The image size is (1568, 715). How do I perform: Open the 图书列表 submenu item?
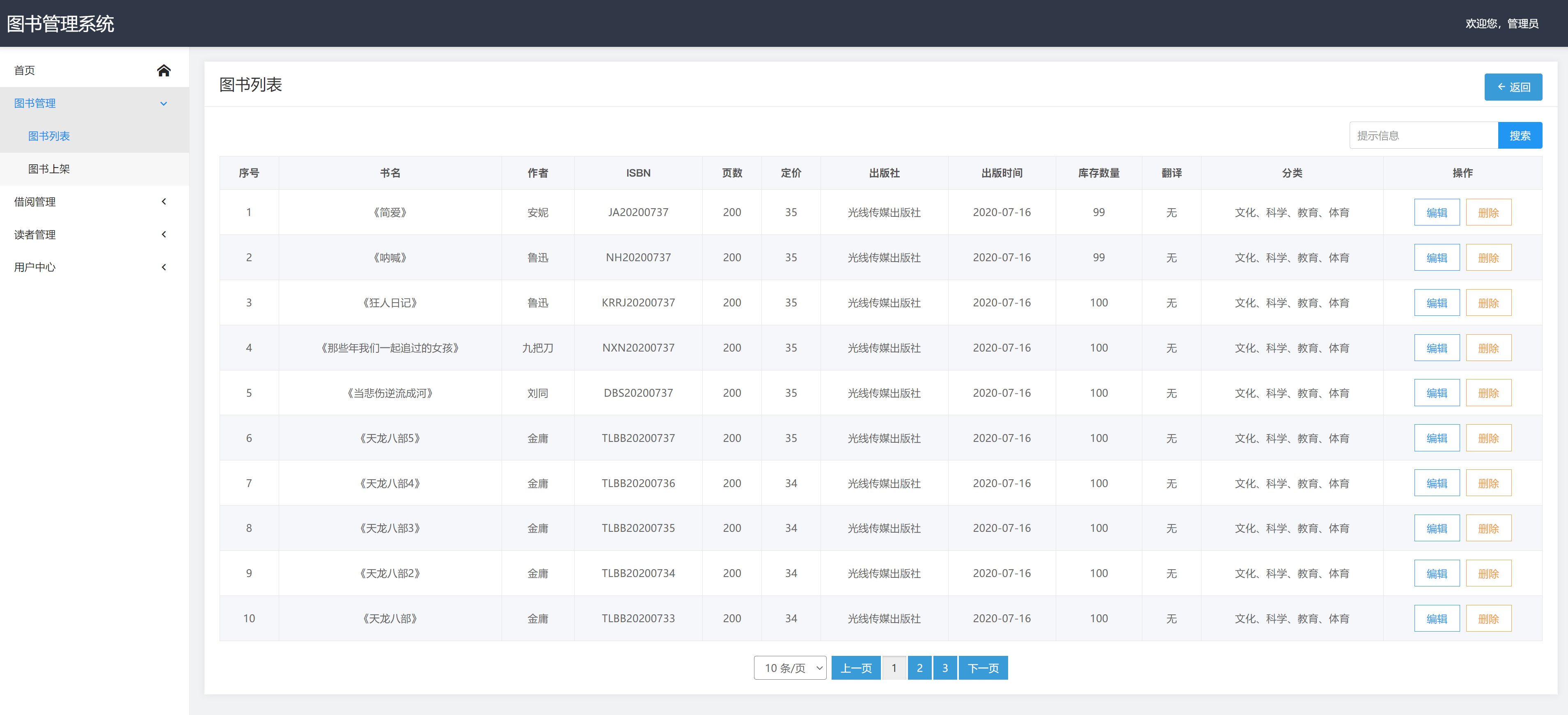[94, 136]
